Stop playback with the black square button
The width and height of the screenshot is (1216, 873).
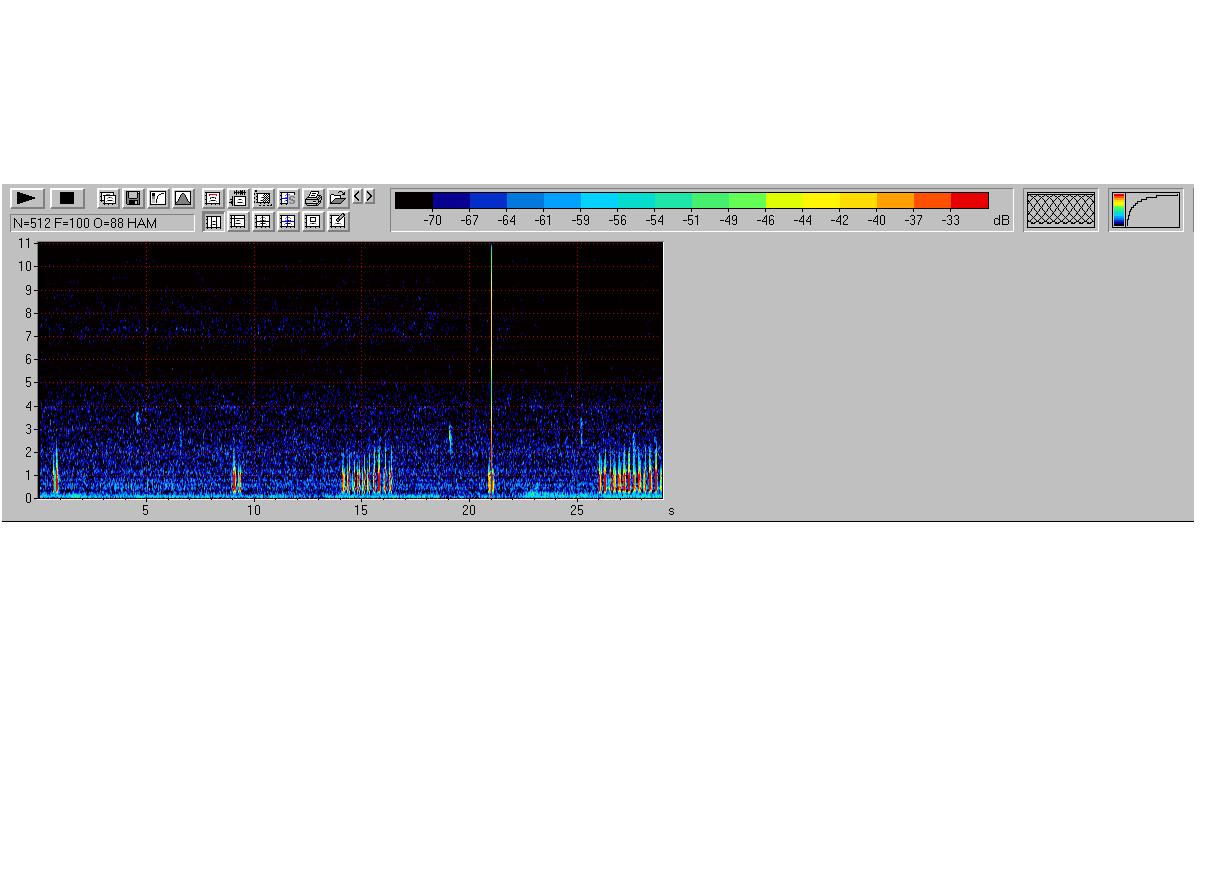67,198
